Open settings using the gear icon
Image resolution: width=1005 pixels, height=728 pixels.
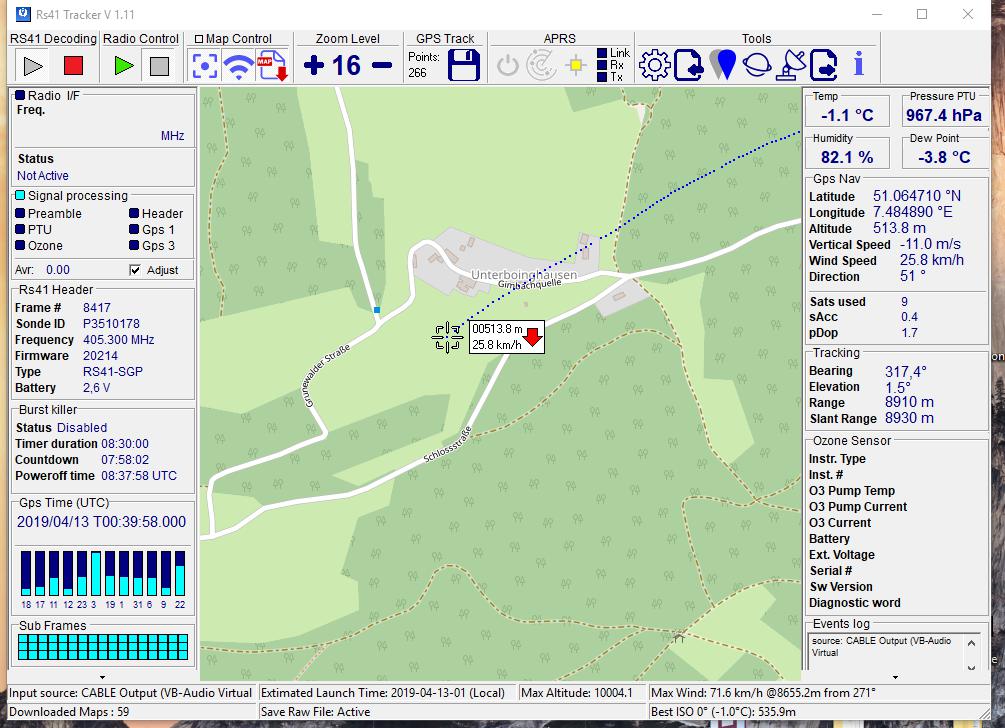(x=654, y=66)
